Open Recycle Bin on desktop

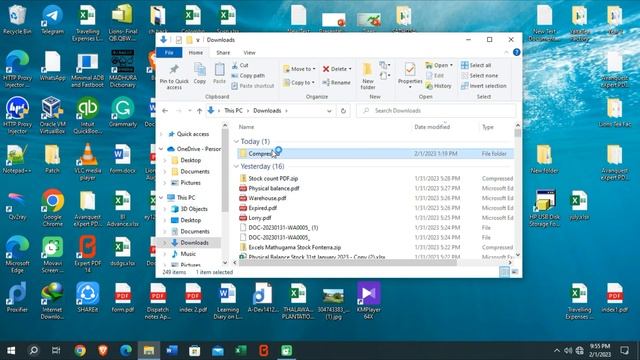(x=17, y=19)
